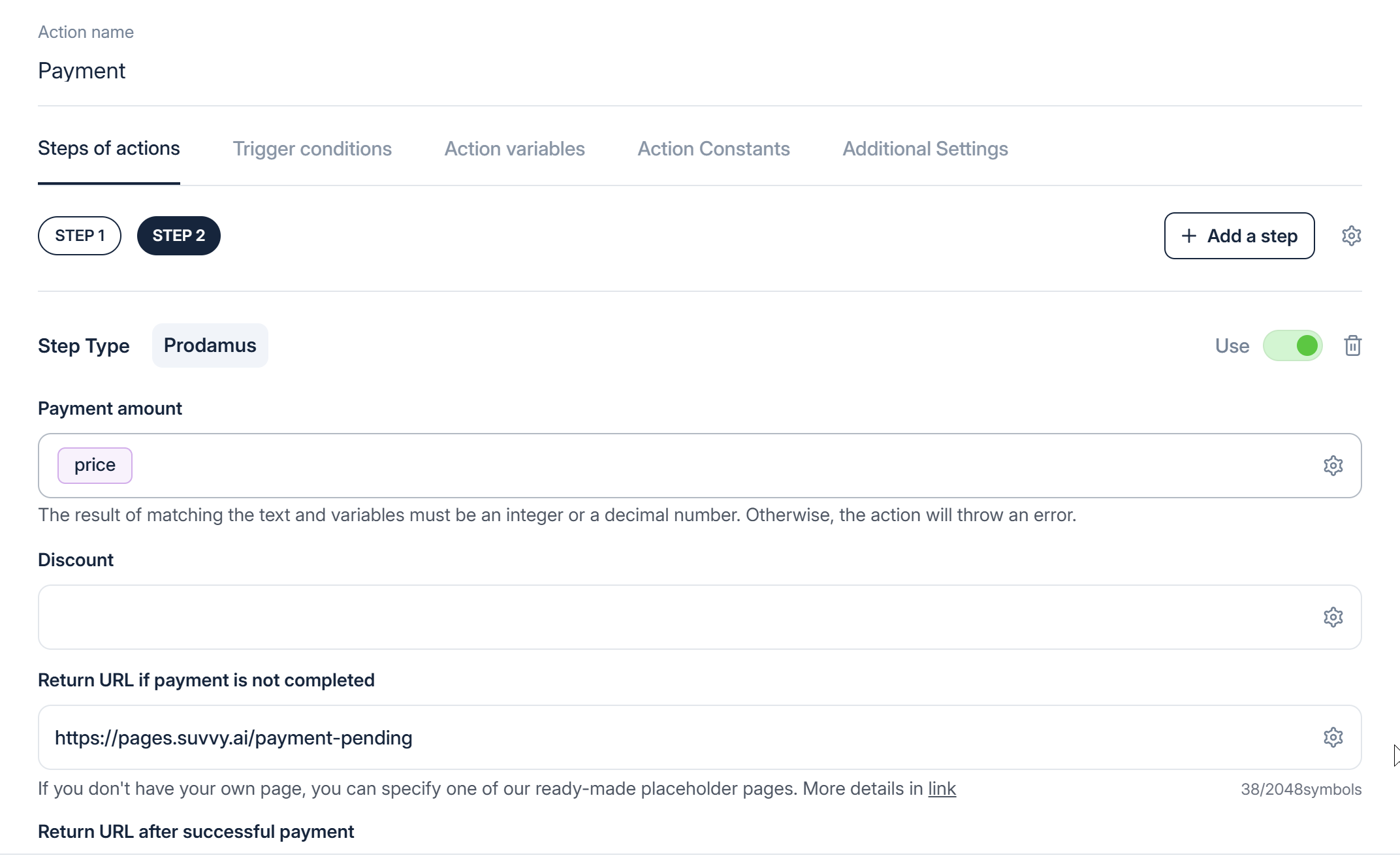
Task: Open gear settings for Return URL field
Action: point(1333,737)
